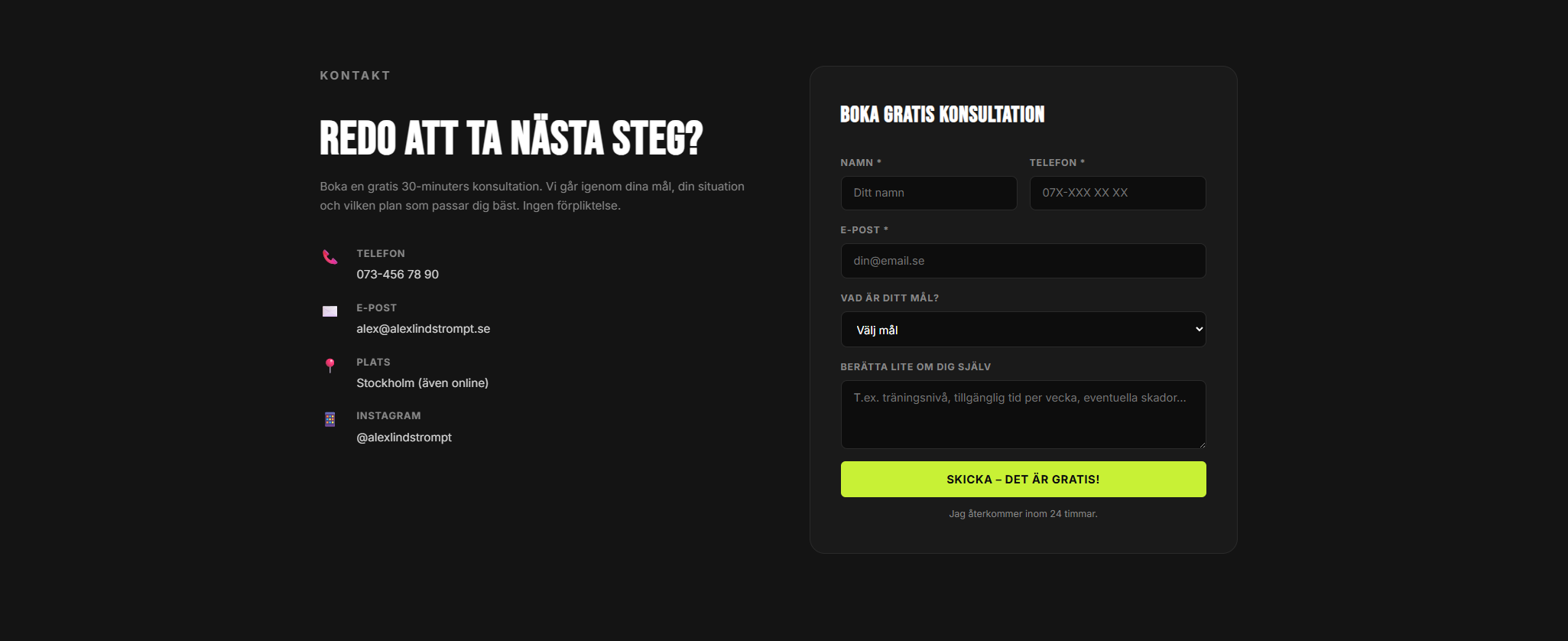Screen dimensions: 1568x641
Task: Click the 'Ditt namn' name field
Action: pyautogui.click(x=928, y=193)
